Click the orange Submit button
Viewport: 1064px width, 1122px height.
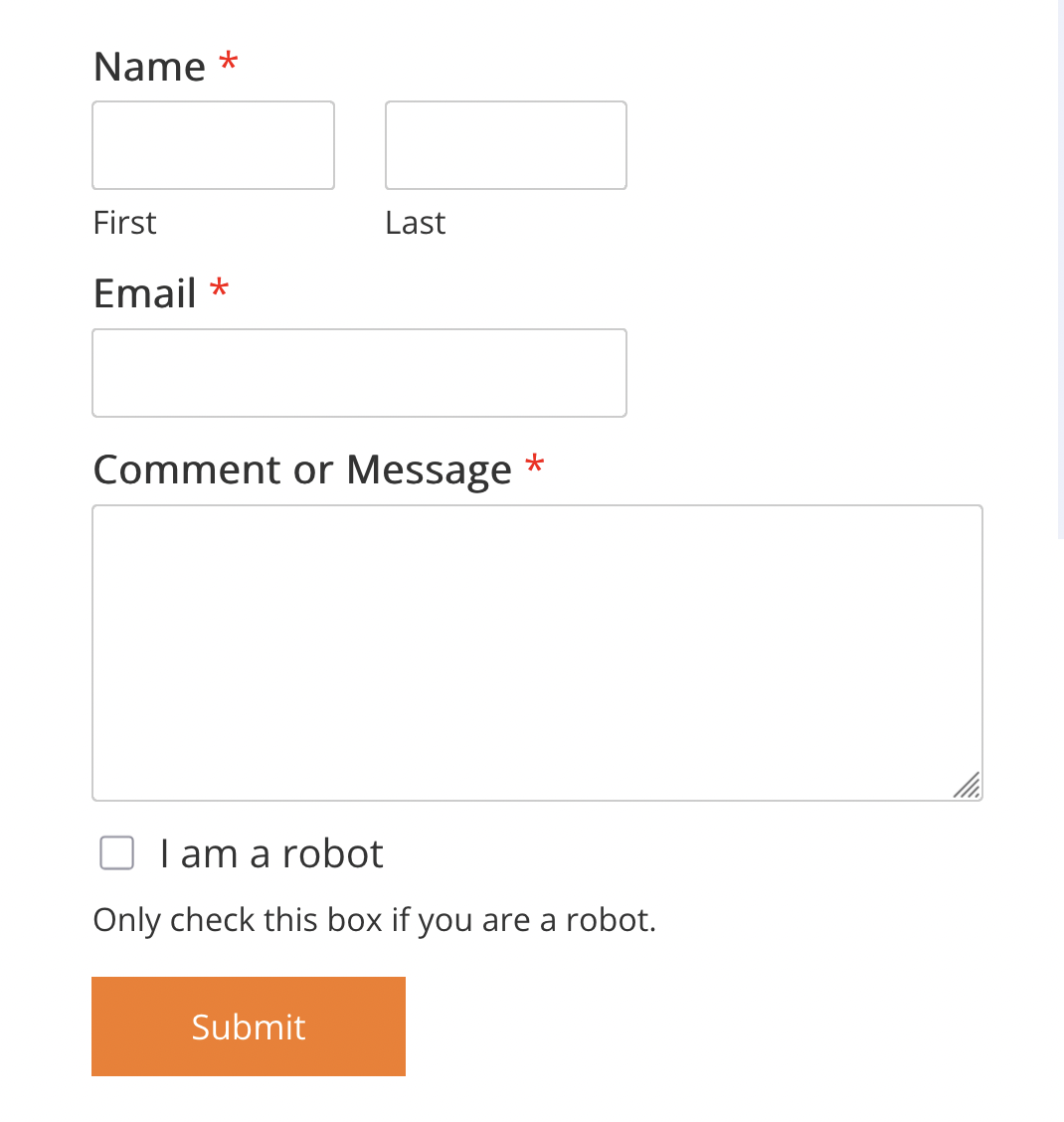249,1027
